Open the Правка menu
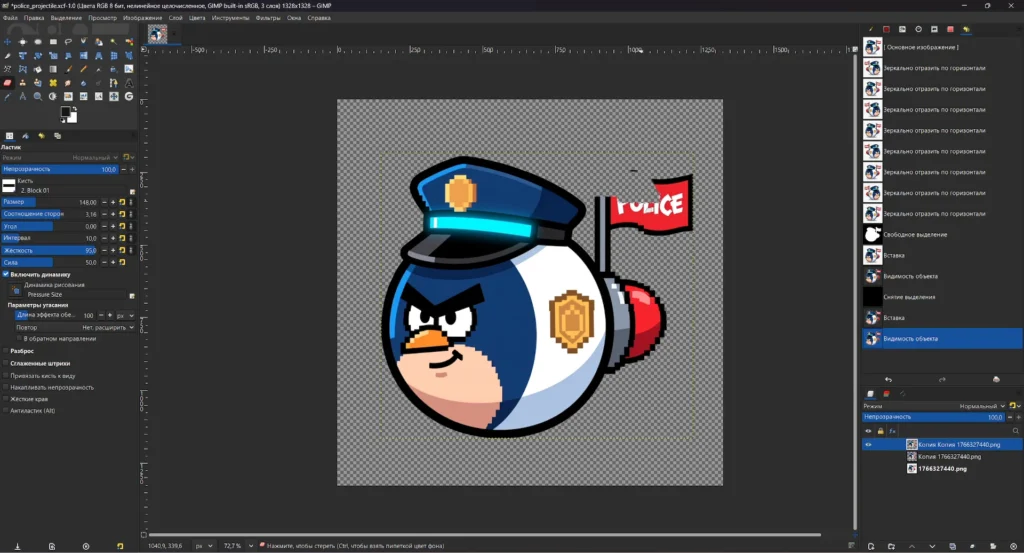 pyautogui.click(x=34, y=18)
